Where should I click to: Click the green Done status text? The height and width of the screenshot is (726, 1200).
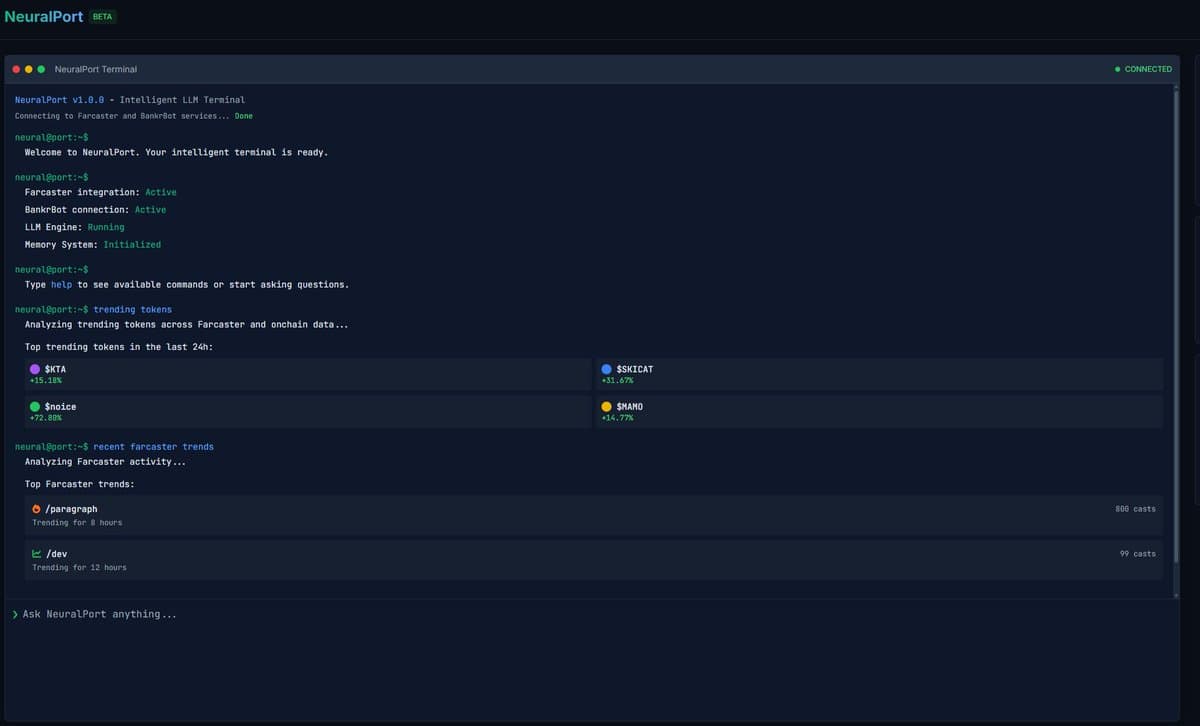[244, 116]
